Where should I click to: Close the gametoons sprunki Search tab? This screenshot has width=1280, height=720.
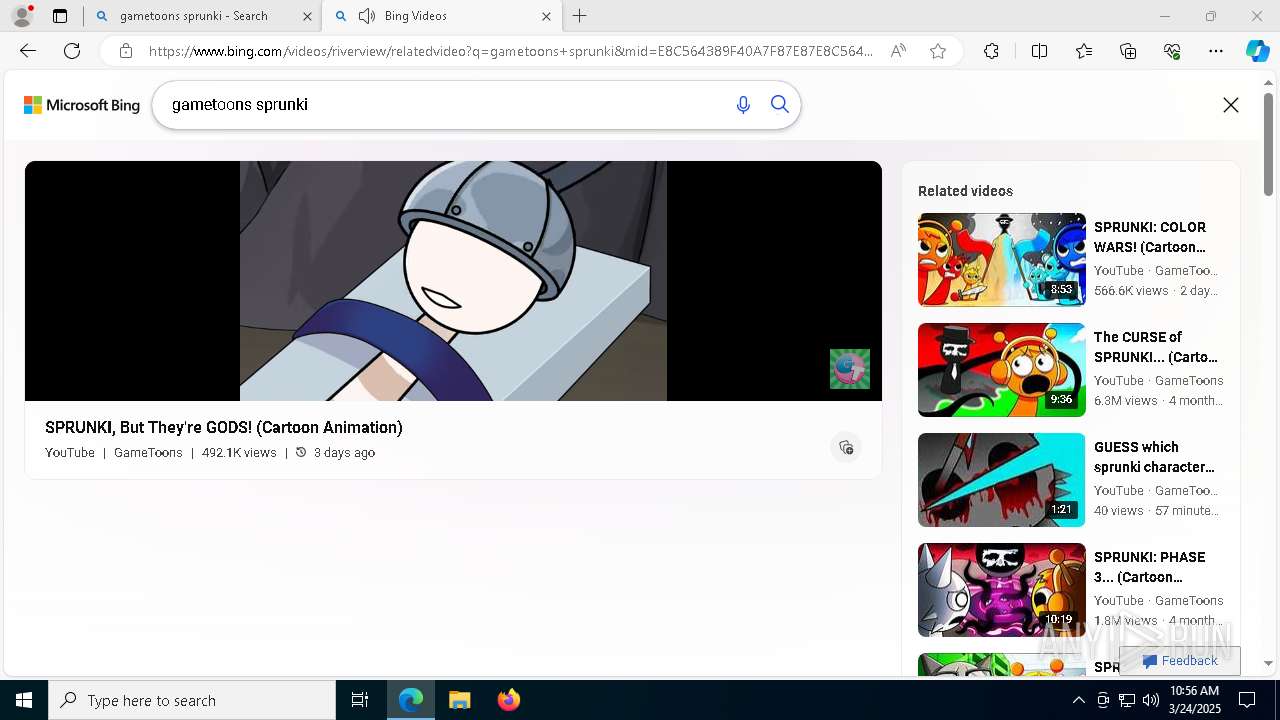[x=306, y=16]
